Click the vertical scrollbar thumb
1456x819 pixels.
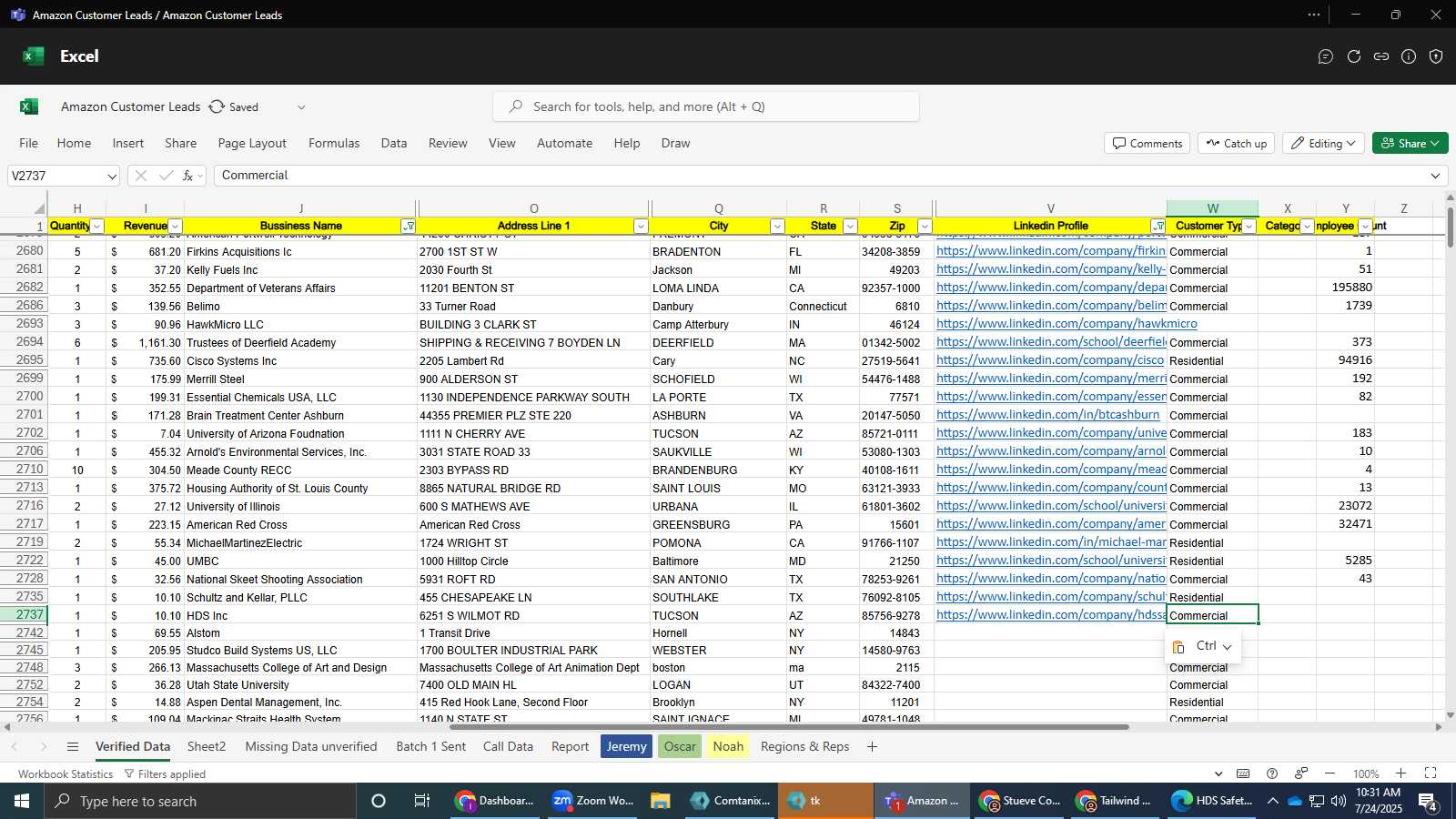point(1450,229)
